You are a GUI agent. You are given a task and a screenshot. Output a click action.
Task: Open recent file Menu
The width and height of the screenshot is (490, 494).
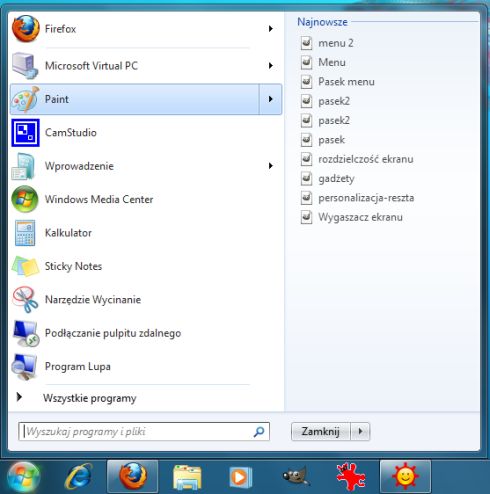click(x=332, y=62)
